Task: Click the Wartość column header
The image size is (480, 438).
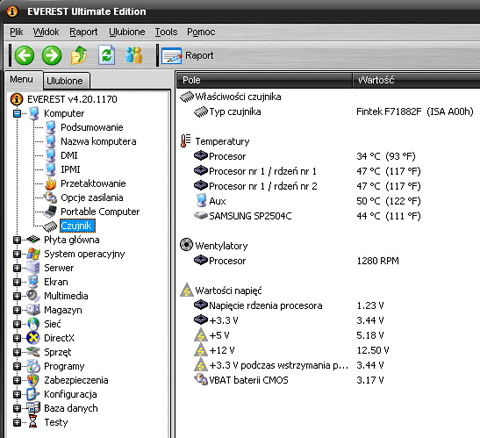Action: tap(416, 80)
